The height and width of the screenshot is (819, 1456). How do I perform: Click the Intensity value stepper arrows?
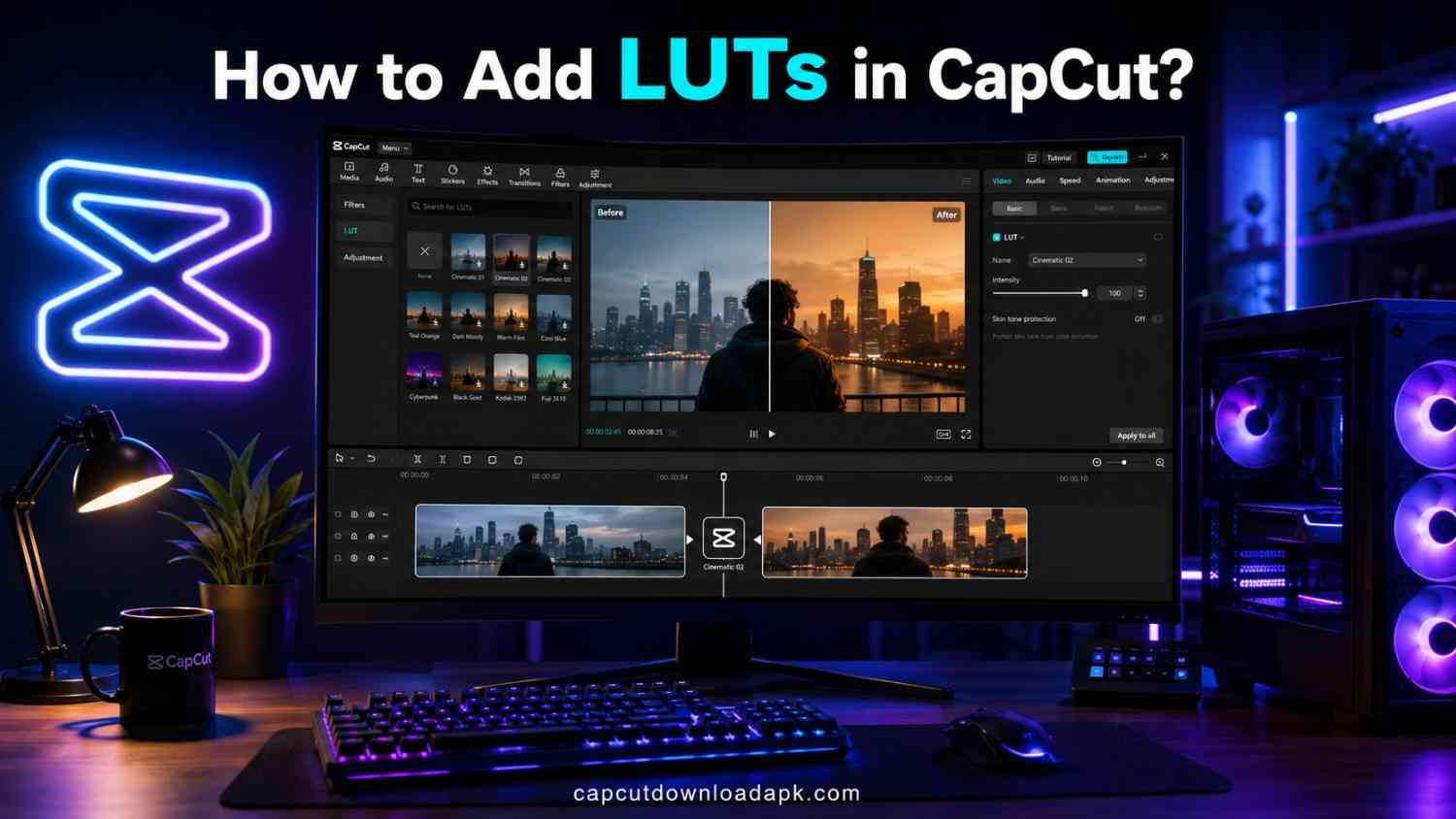click(x=1141, y=293)
